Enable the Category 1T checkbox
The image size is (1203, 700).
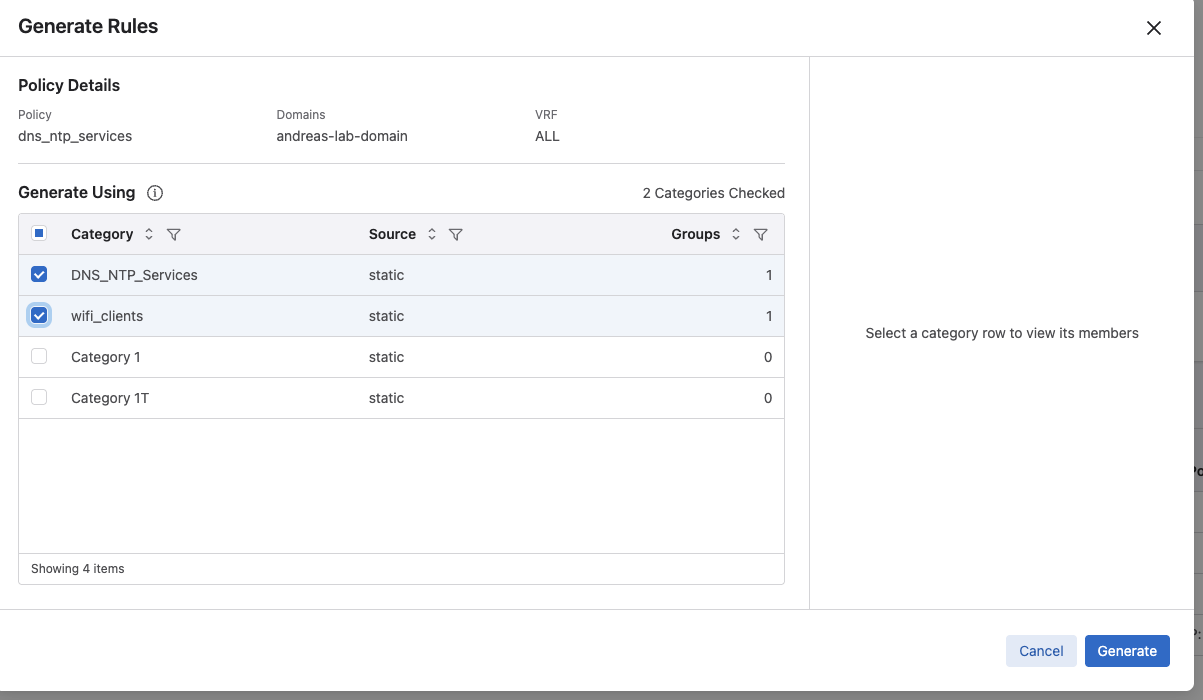[39, 398]
